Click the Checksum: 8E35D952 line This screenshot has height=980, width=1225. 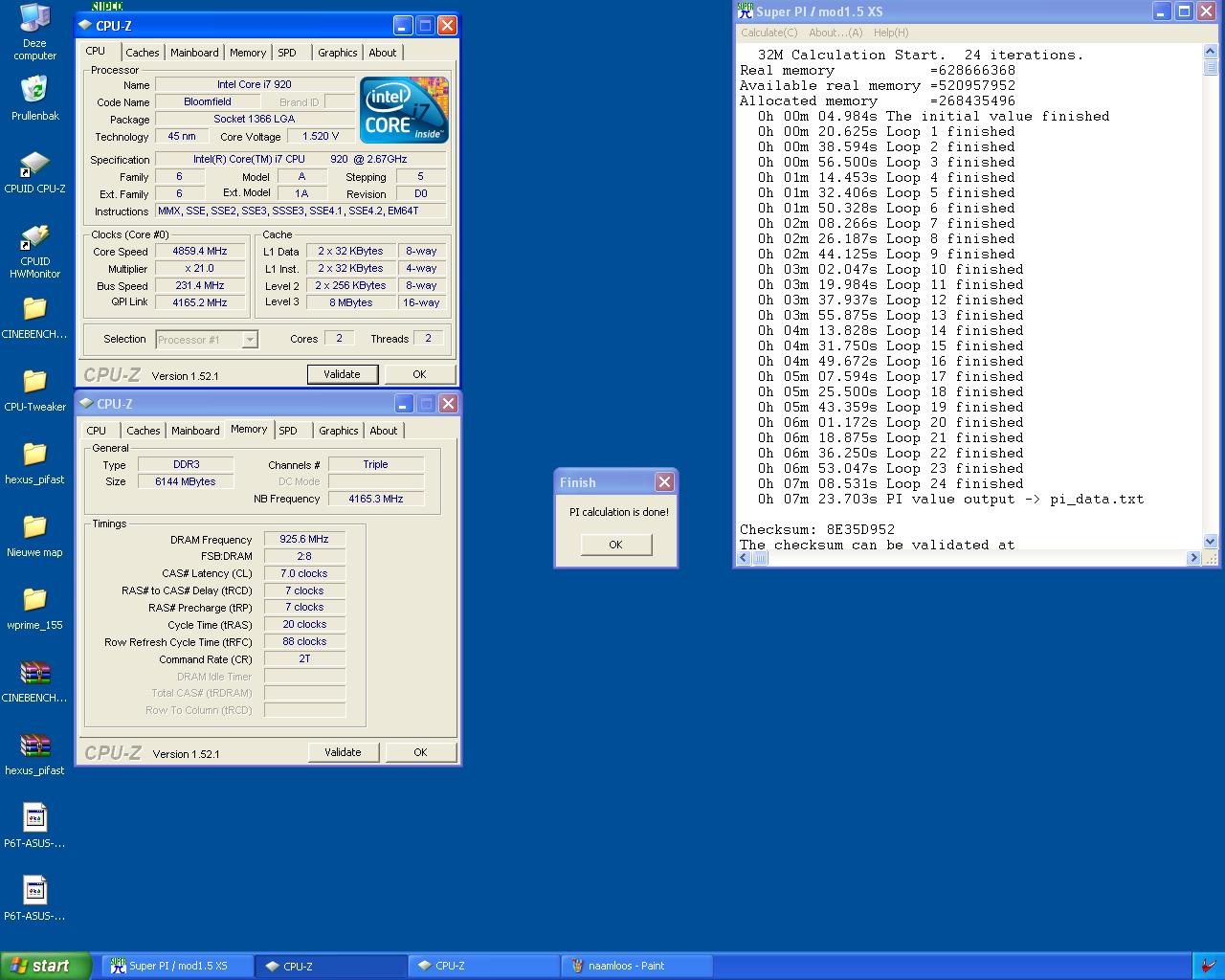(817, 529)
